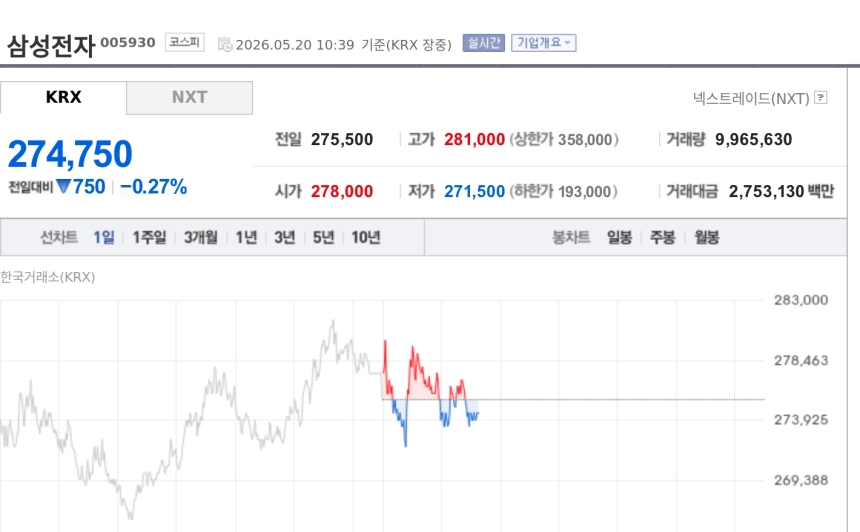Switch to the NXT tab
This screenshot has width=860, height=532.
click(x=189, y=98)
